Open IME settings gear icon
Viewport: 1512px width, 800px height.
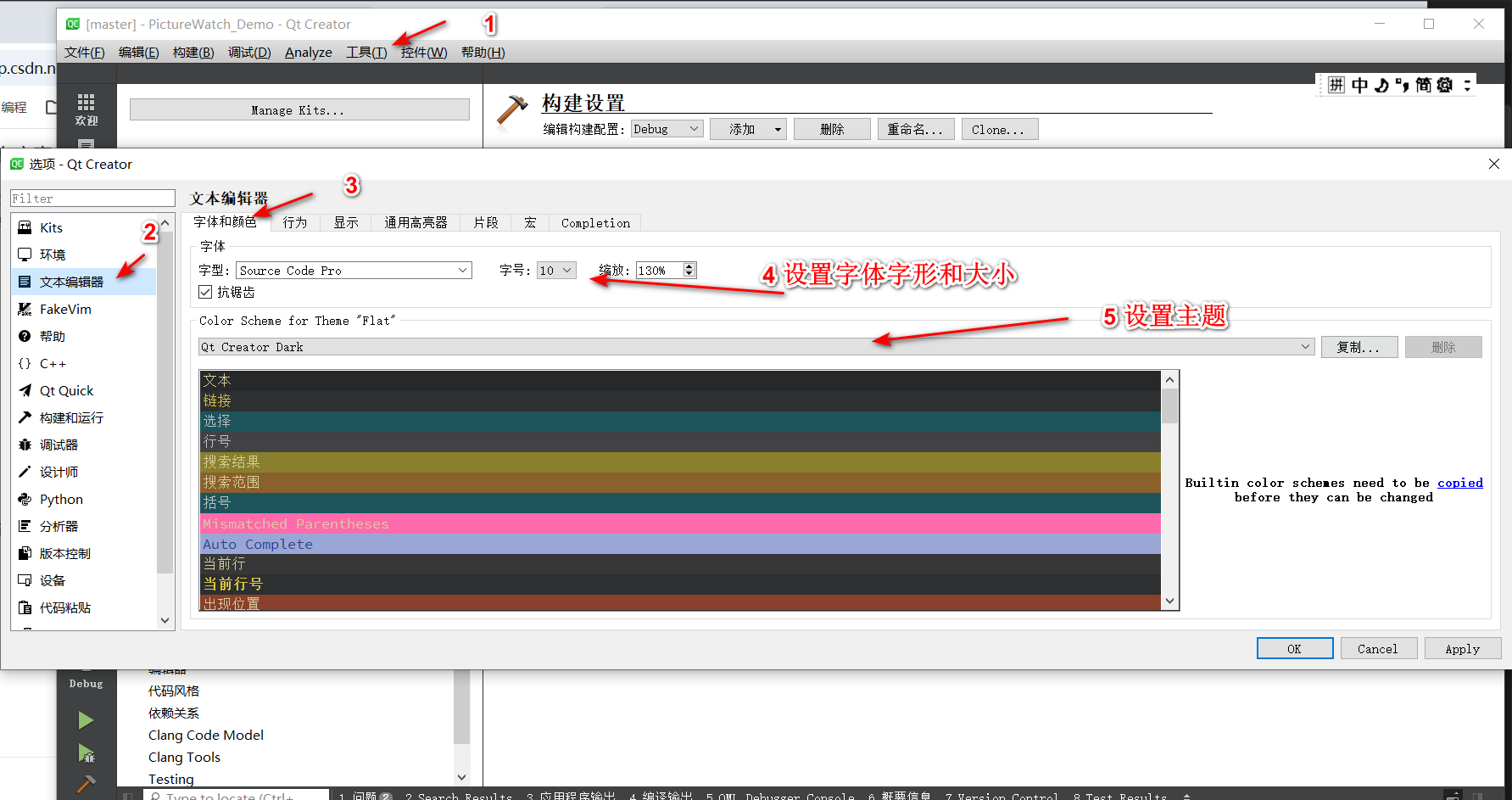1445,85
